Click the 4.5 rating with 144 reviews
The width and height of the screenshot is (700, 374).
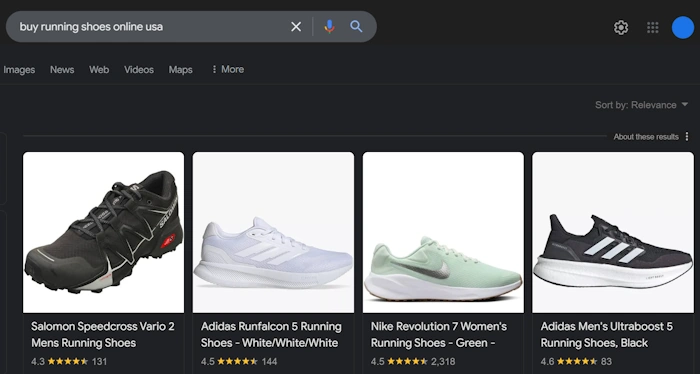tap(239, 362)
